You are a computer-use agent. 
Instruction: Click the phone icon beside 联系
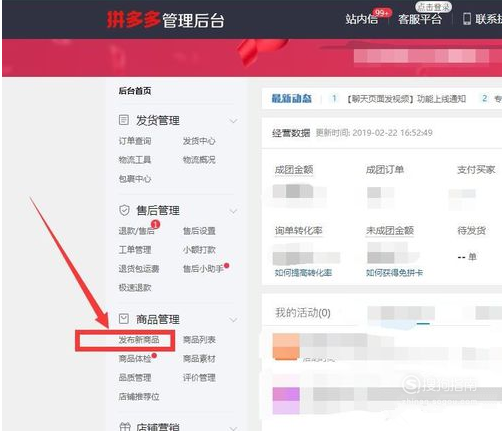click(x=467, y=19)
